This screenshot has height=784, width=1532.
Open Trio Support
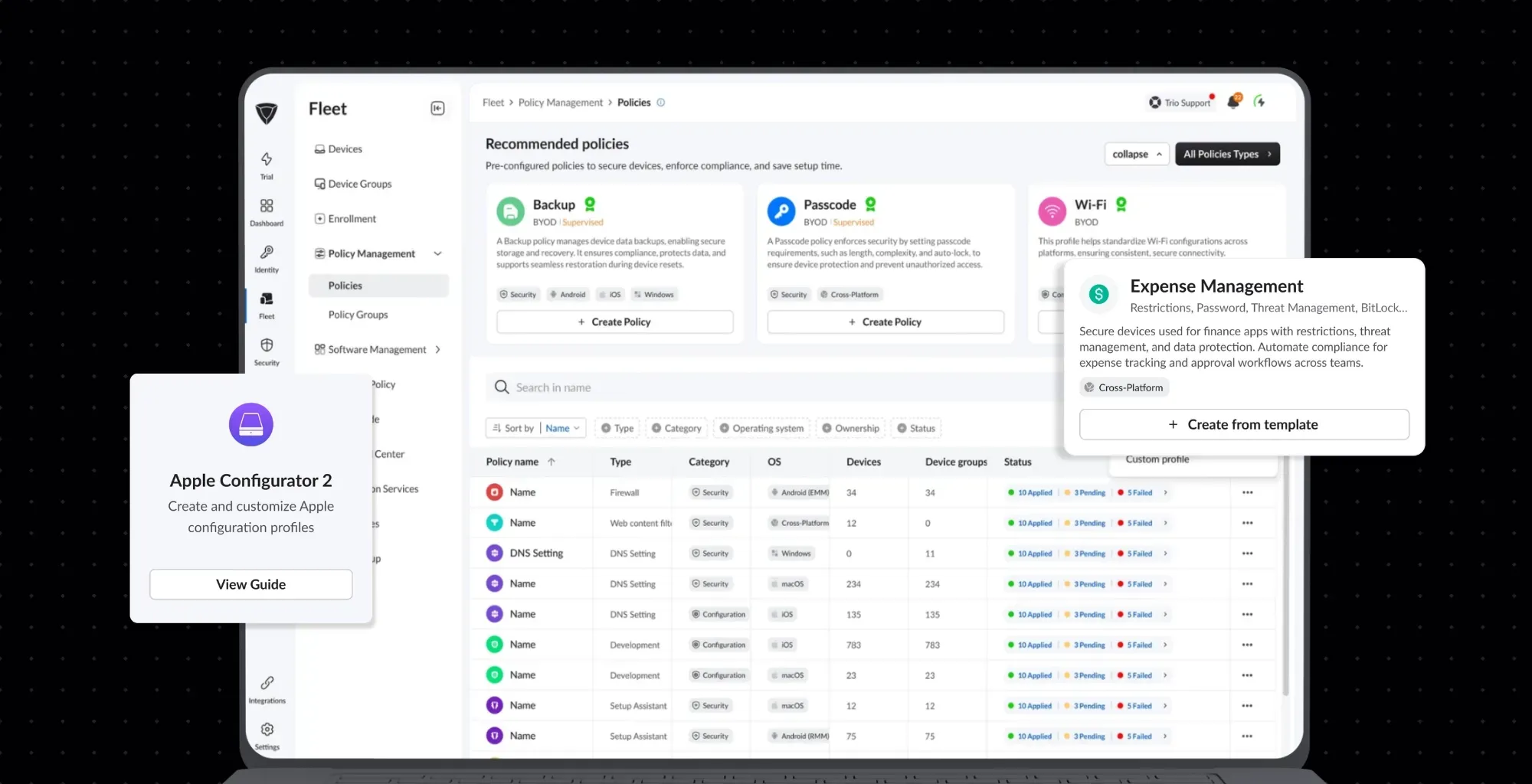pyautogui.click(x=1180, y=103)
